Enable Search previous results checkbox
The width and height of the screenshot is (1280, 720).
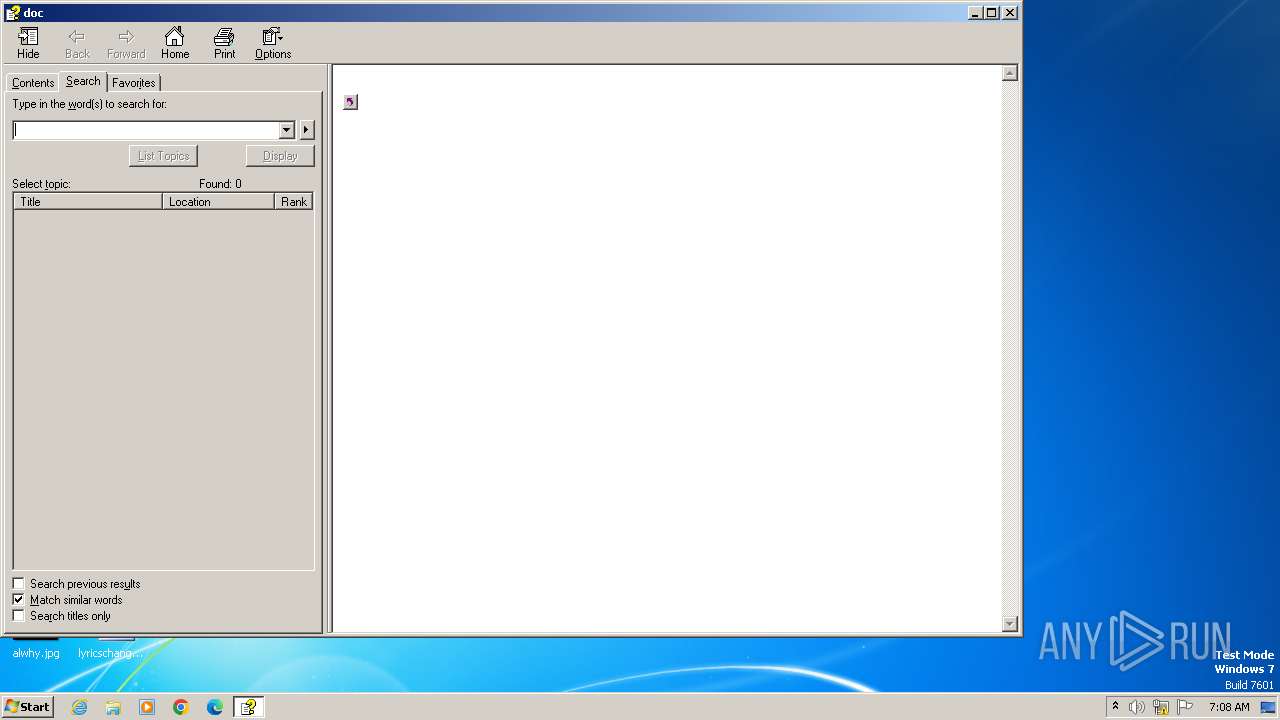pos(18,583)
